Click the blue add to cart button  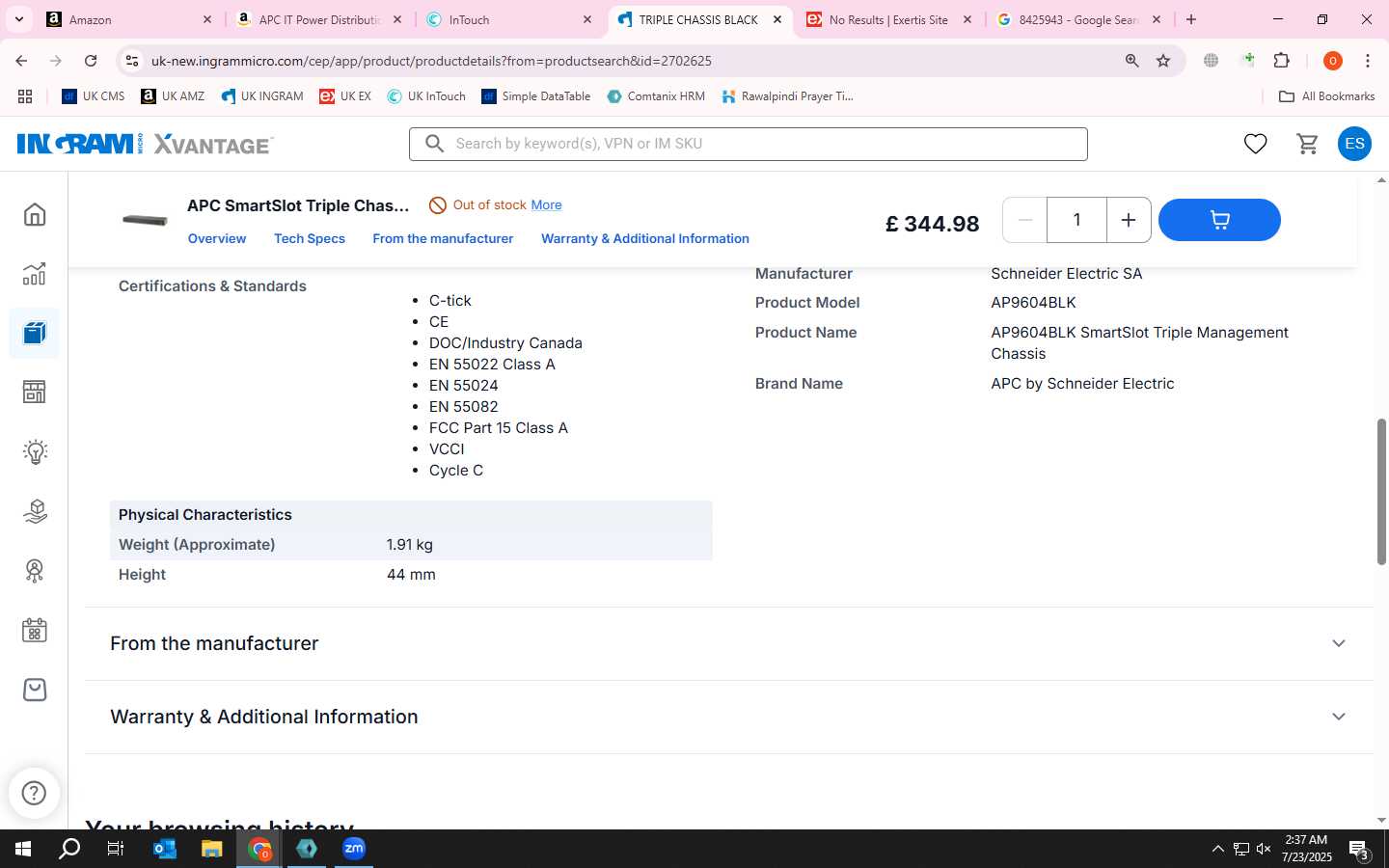pyautogui.click(x=1219, y=220)
